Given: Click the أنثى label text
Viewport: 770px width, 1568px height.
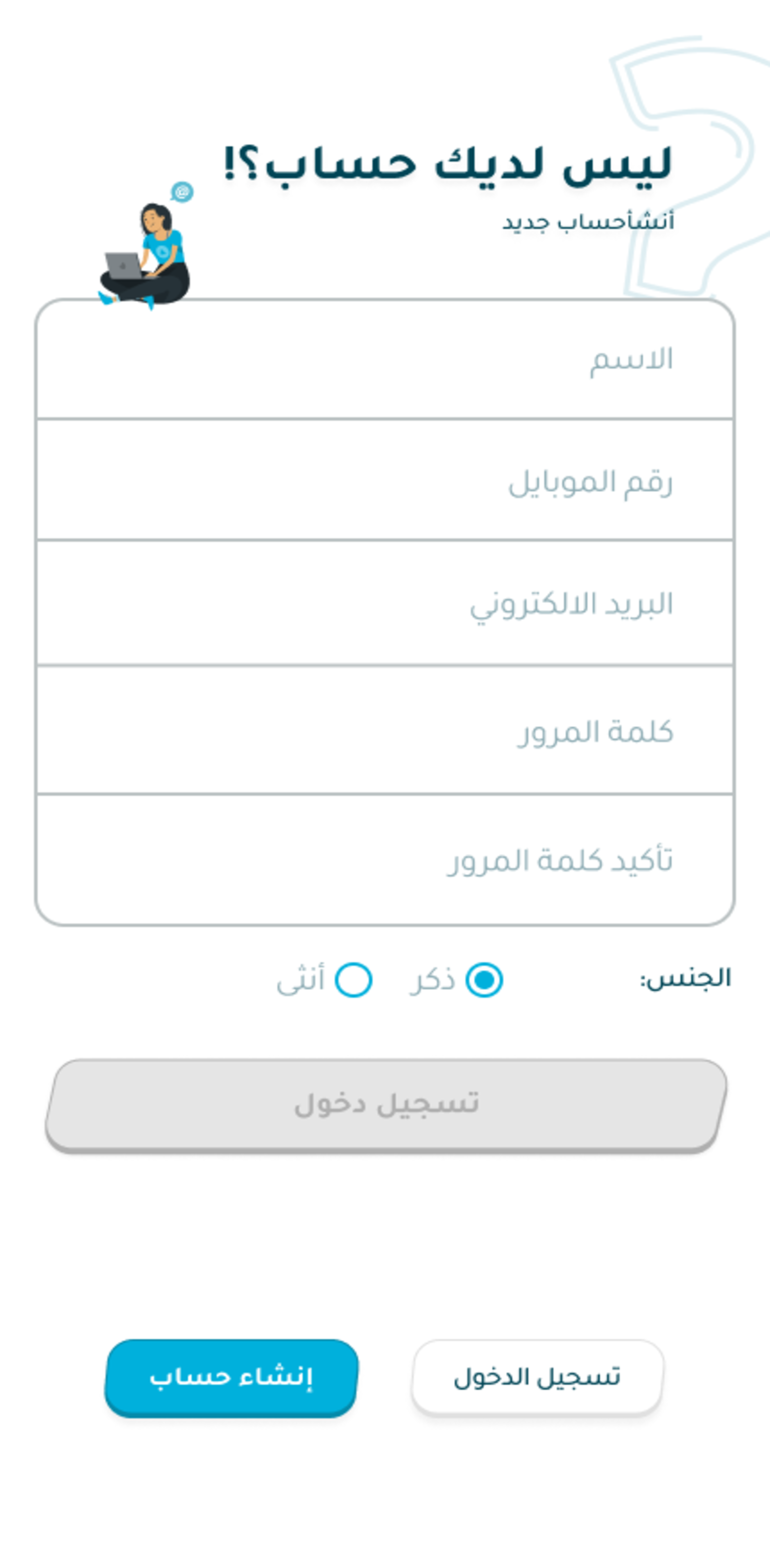Looking at the screenshot, I should click(x=301, y=980).
